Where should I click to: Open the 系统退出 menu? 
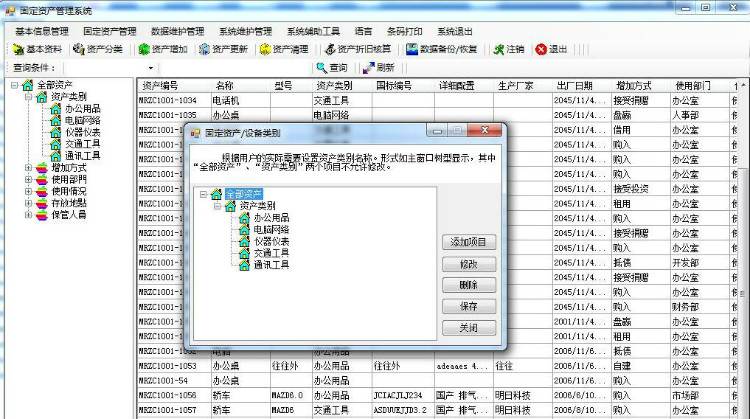455,32
